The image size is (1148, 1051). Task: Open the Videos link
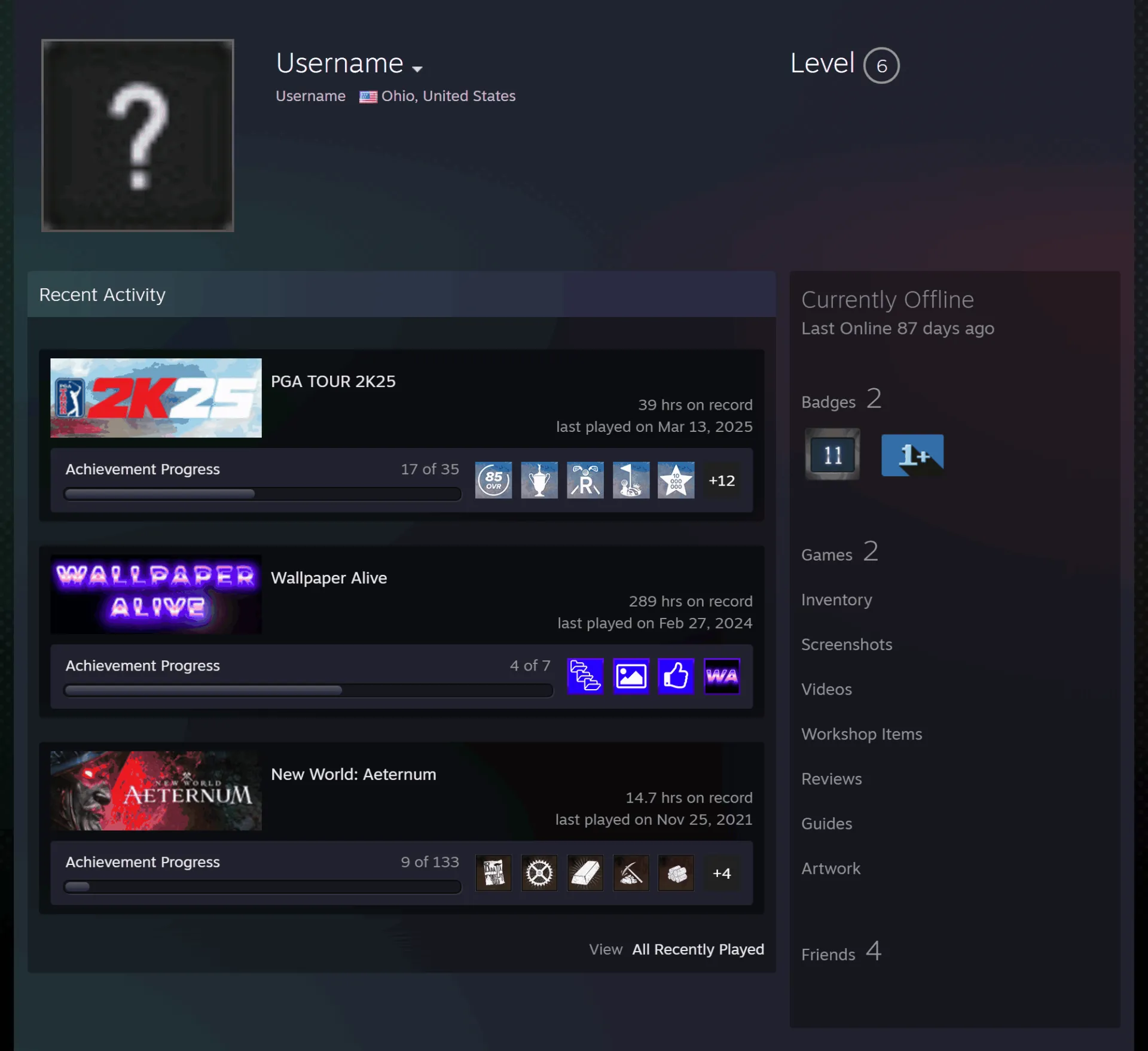(826, 689)
